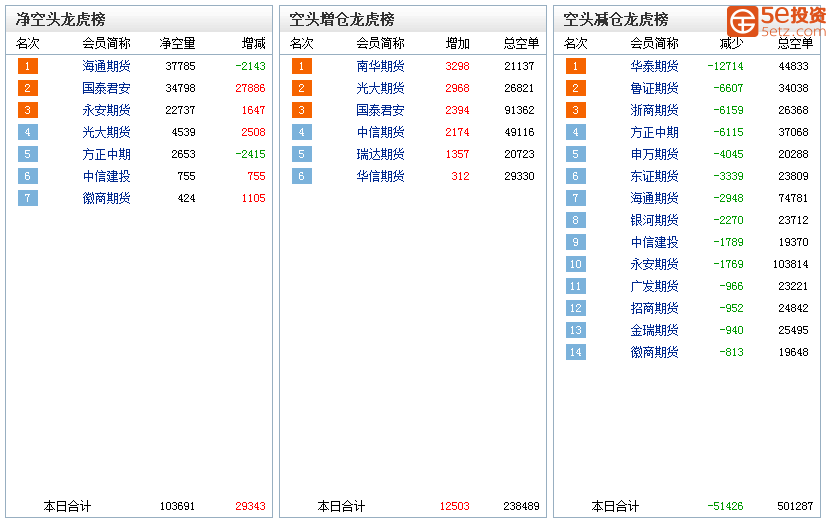Select the value -2143 for 海通期货
This screenshot has height=527, width=834.
point(250,66)
